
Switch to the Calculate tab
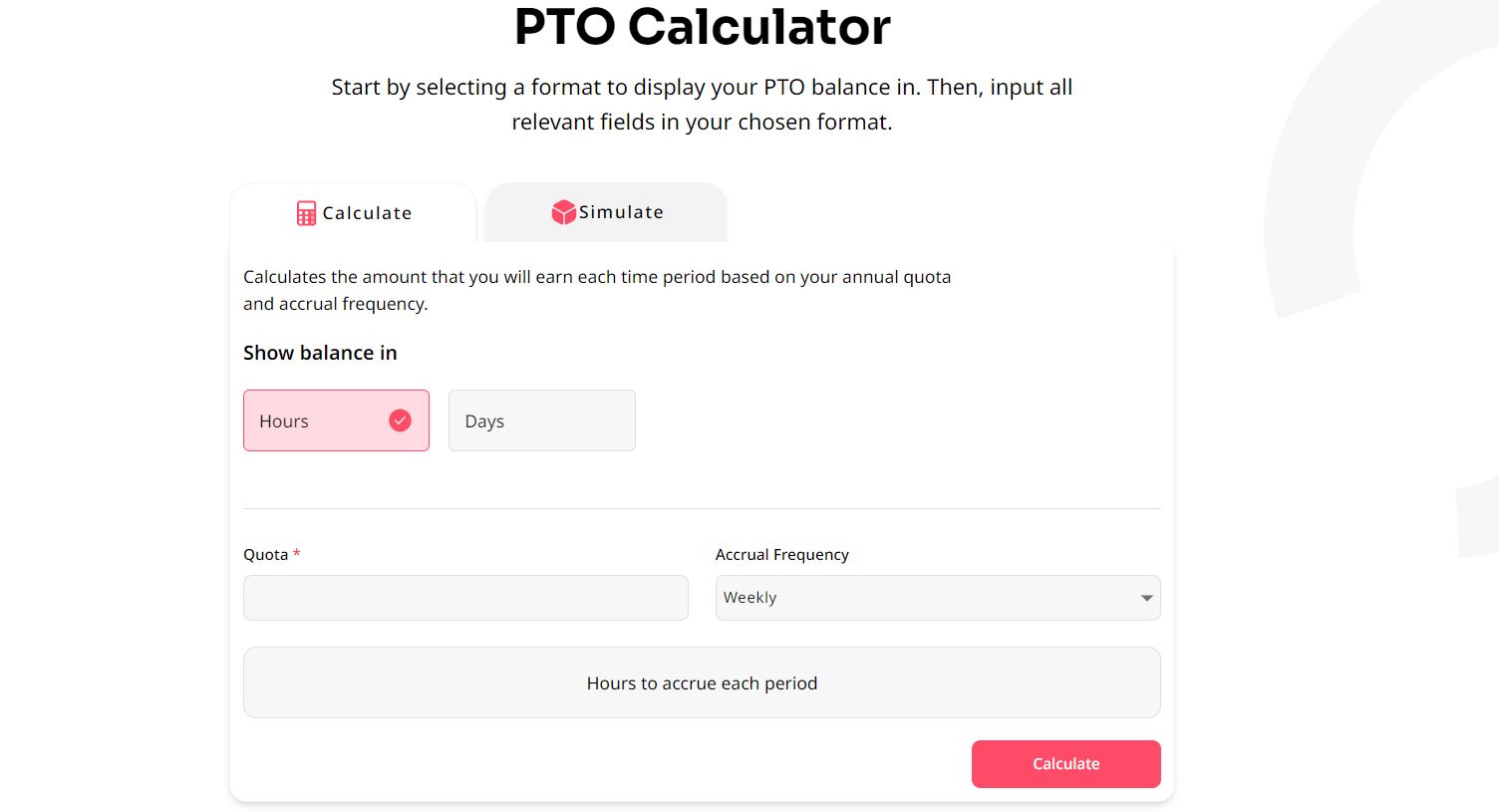pyautogui.click(x=354, y=213)
